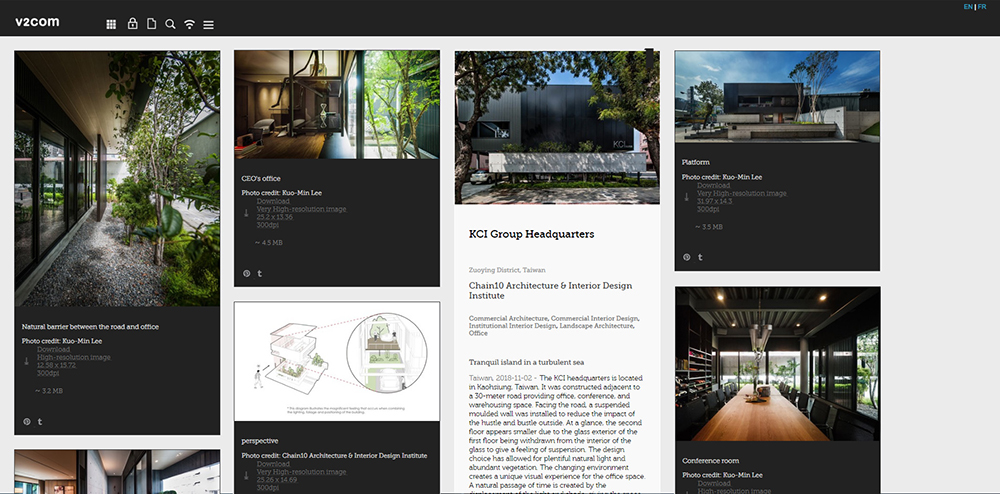Pin CEO's office photo on Pinterest
Image resolution: width=1000 pixels, height=494 pixels.
[x=247, y=273]
